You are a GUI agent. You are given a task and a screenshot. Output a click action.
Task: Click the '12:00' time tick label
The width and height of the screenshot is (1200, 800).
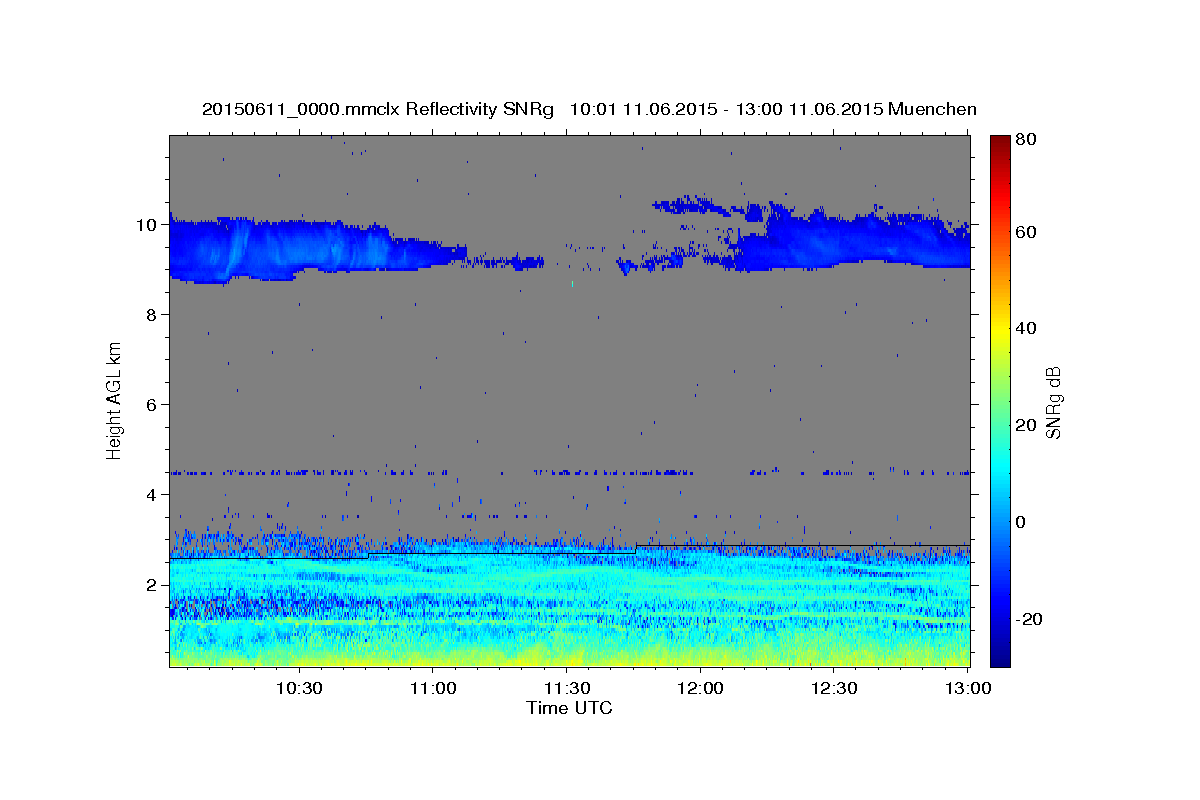(x=700, y=689)
